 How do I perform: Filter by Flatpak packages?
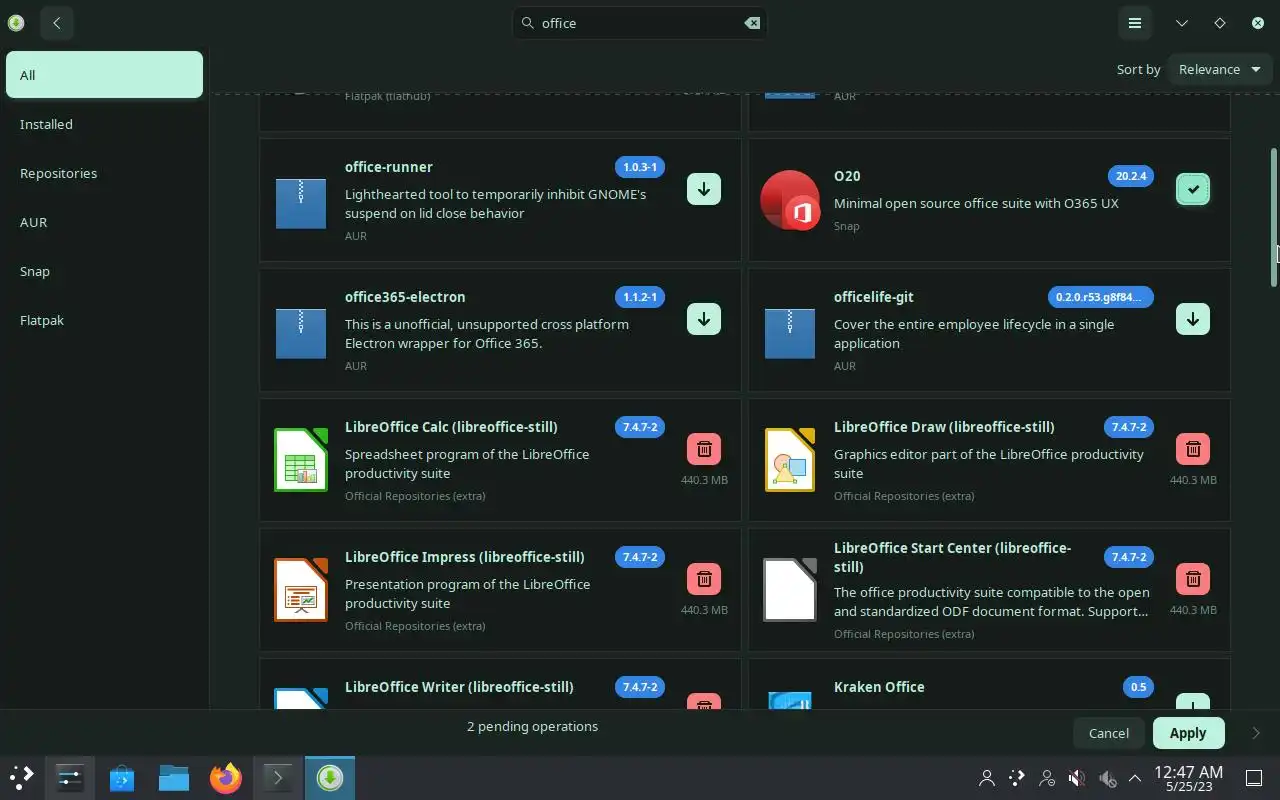coord(104,320)
